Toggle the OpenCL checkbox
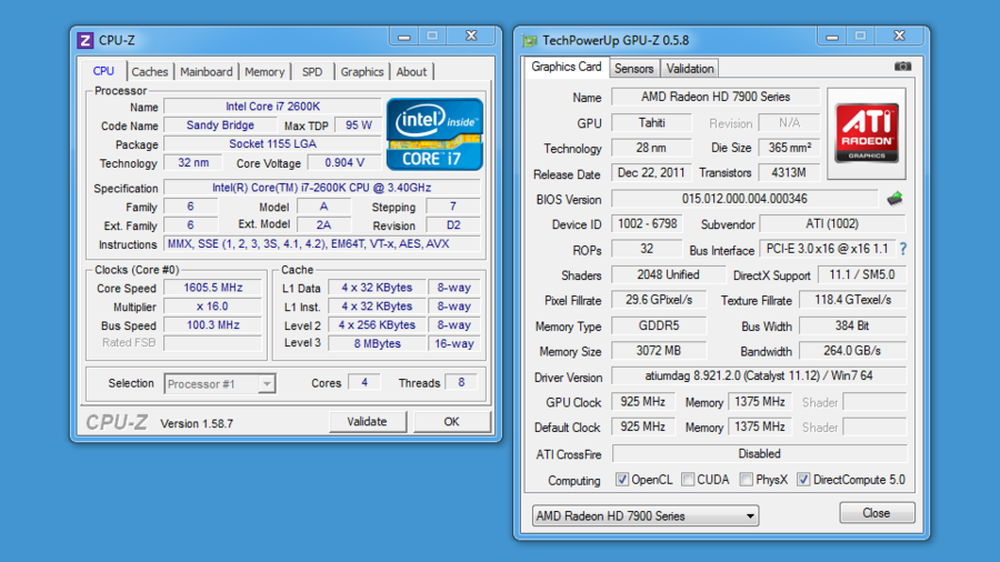Screen dimensions: 1000x562 coord(622,479)
